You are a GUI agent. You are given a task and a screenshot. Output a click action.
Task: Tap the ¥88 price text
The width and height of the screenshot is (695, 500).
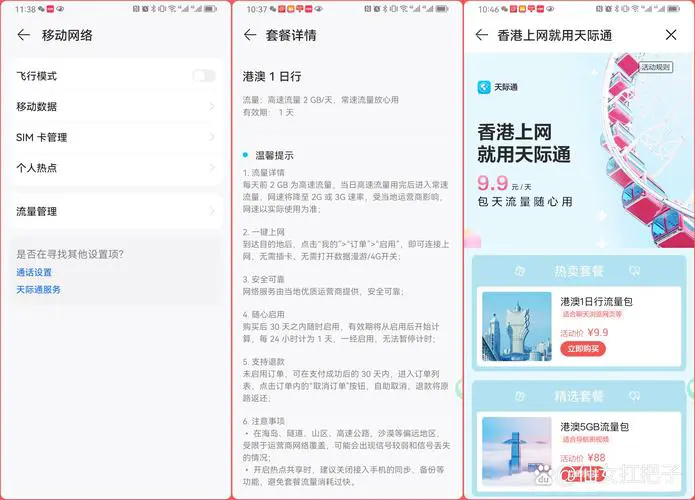point(597,457)
